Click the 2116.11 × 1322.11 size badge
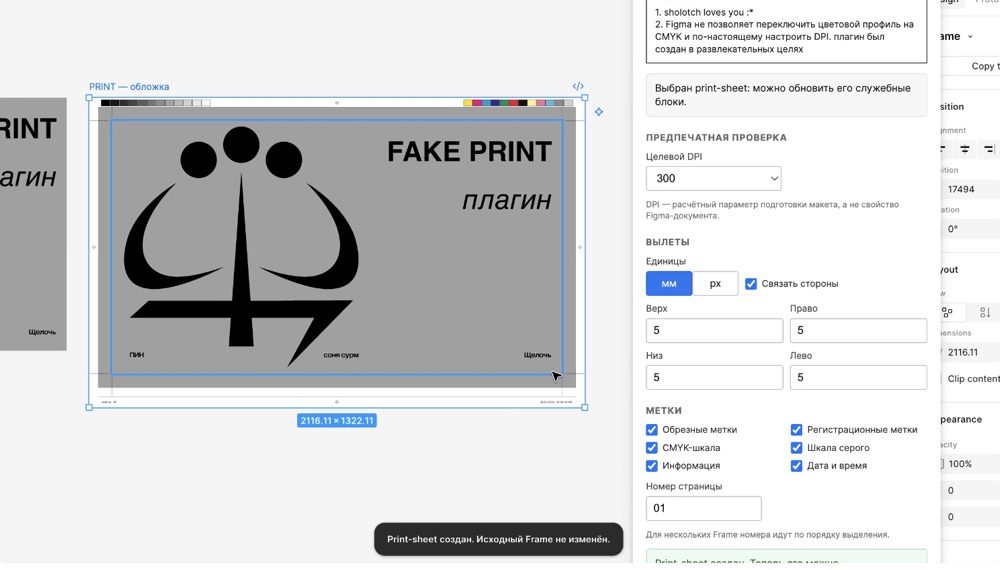 click(337, 421)
